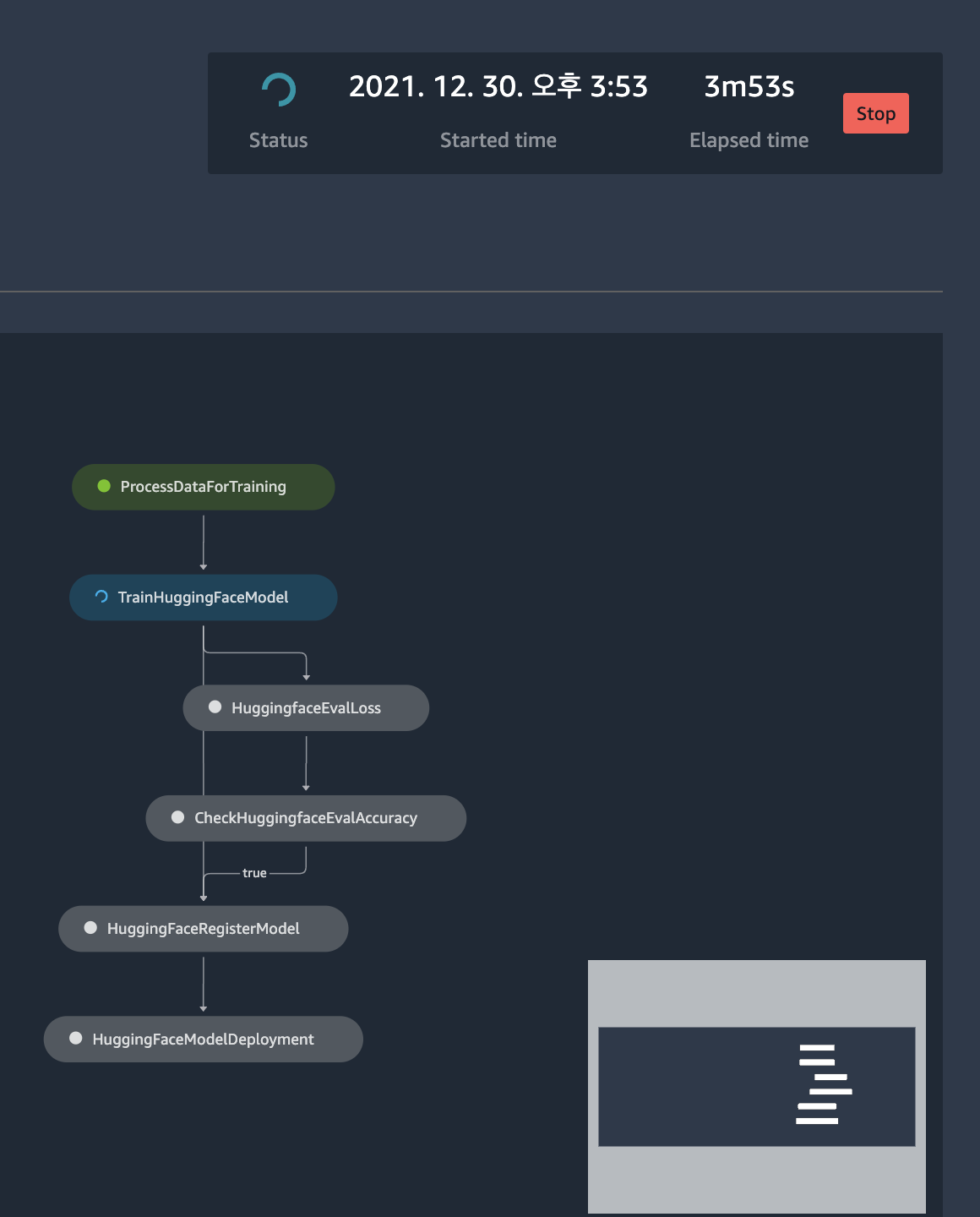Click pending dot on HuggingFaceModelDeployment node

(x=76, y=1039)
